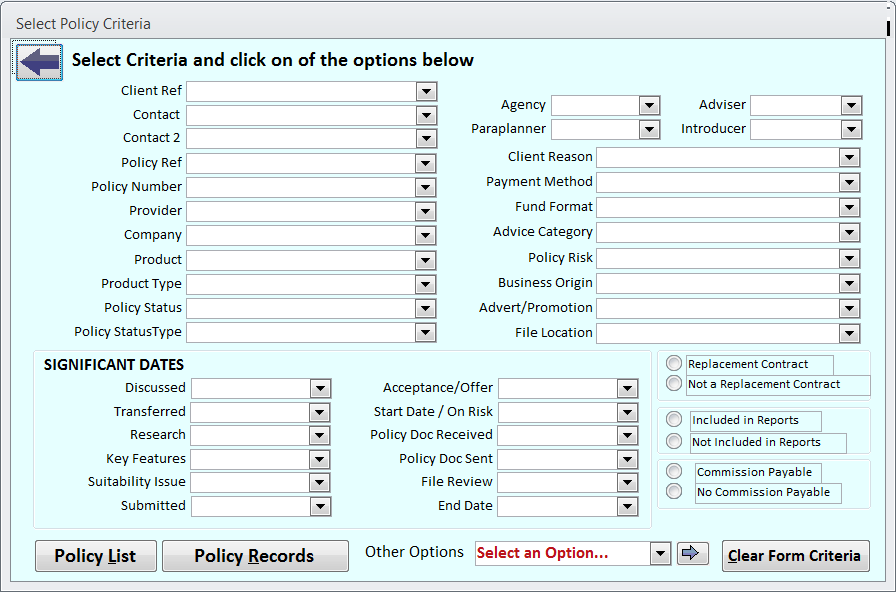Open Policy Records button

click(255, 556)
